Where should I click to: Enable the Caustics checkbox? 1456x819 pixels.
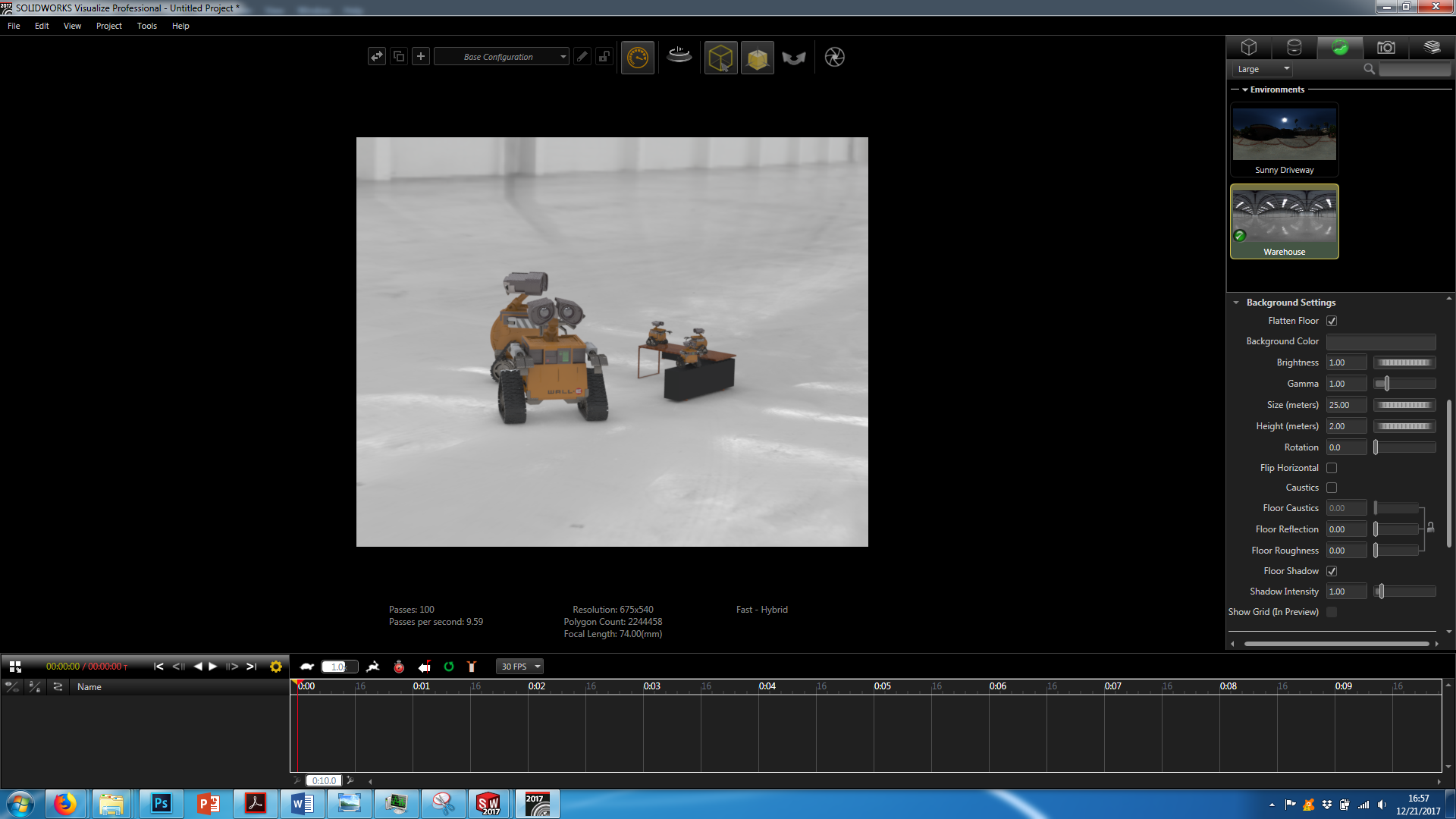(1332, 488)
